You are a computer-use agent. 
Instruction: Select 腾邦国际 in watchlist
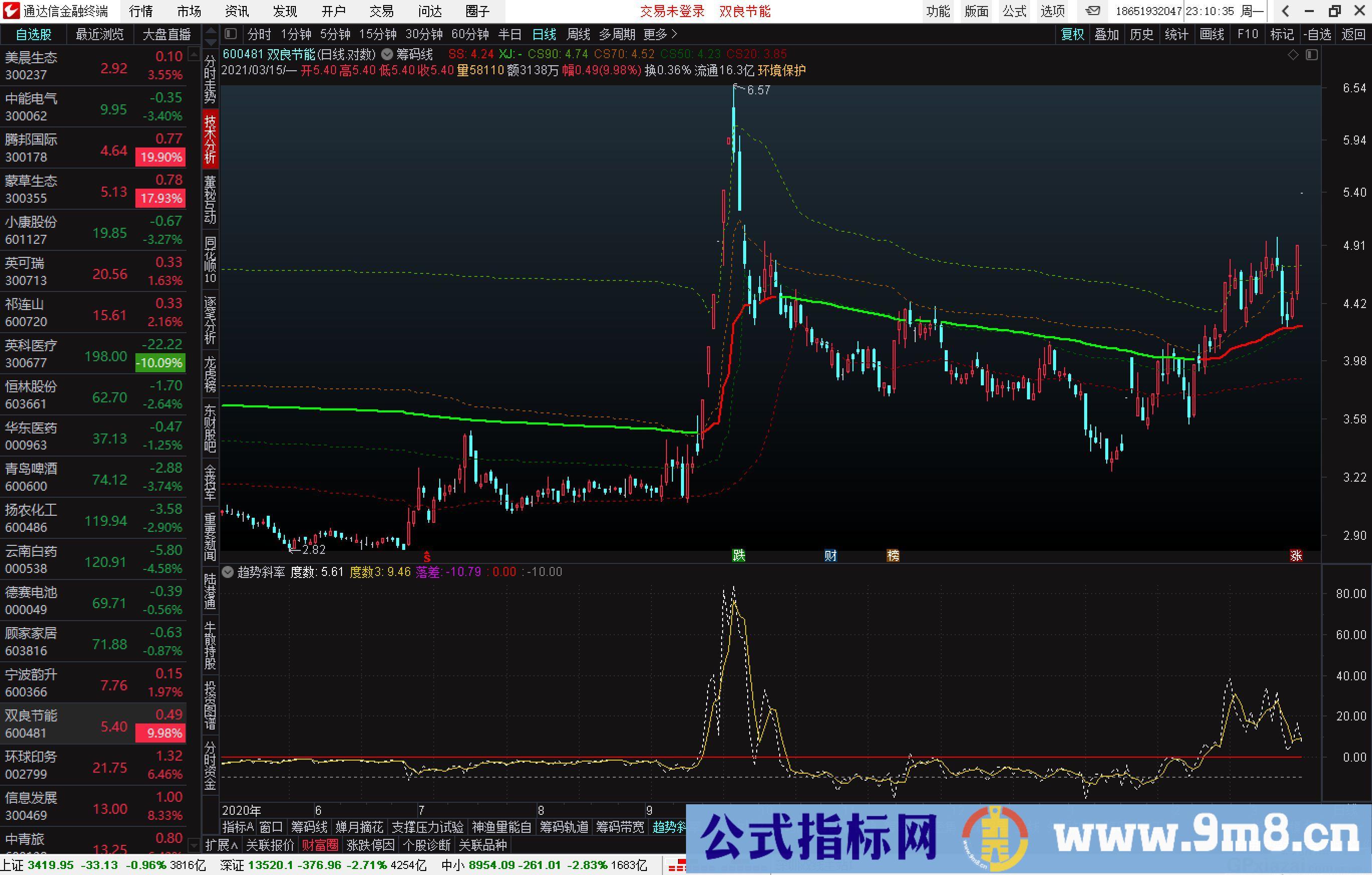pos(93,148)
